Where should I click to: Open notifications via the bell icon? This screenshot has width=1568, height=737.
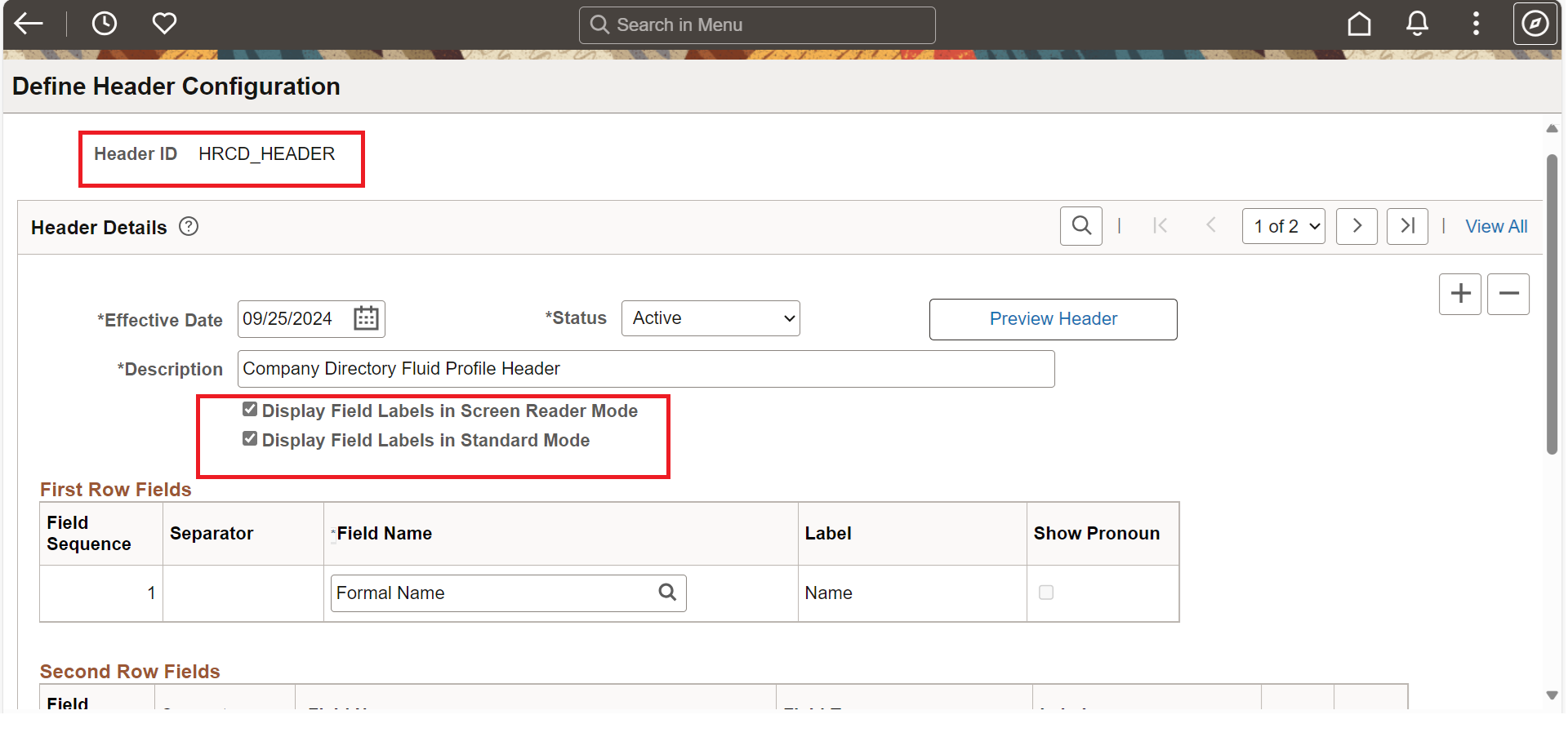pyautogui.click(x=1417, y=24)
